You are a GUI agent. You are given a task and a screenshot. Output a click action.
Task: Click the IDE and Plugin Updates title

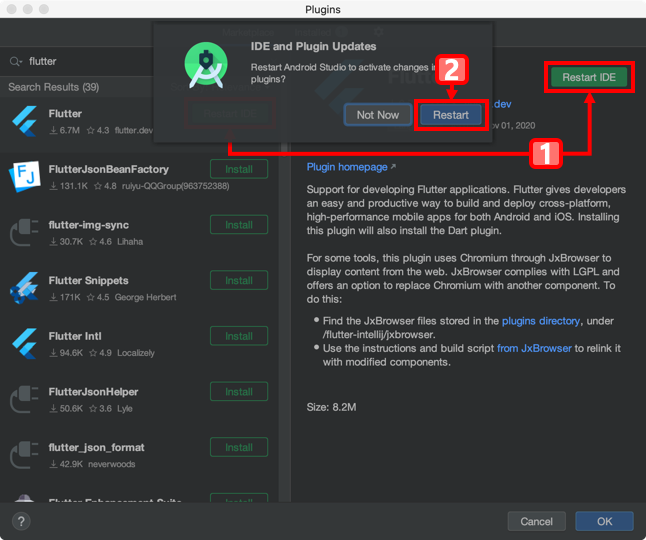coord(313,47)
